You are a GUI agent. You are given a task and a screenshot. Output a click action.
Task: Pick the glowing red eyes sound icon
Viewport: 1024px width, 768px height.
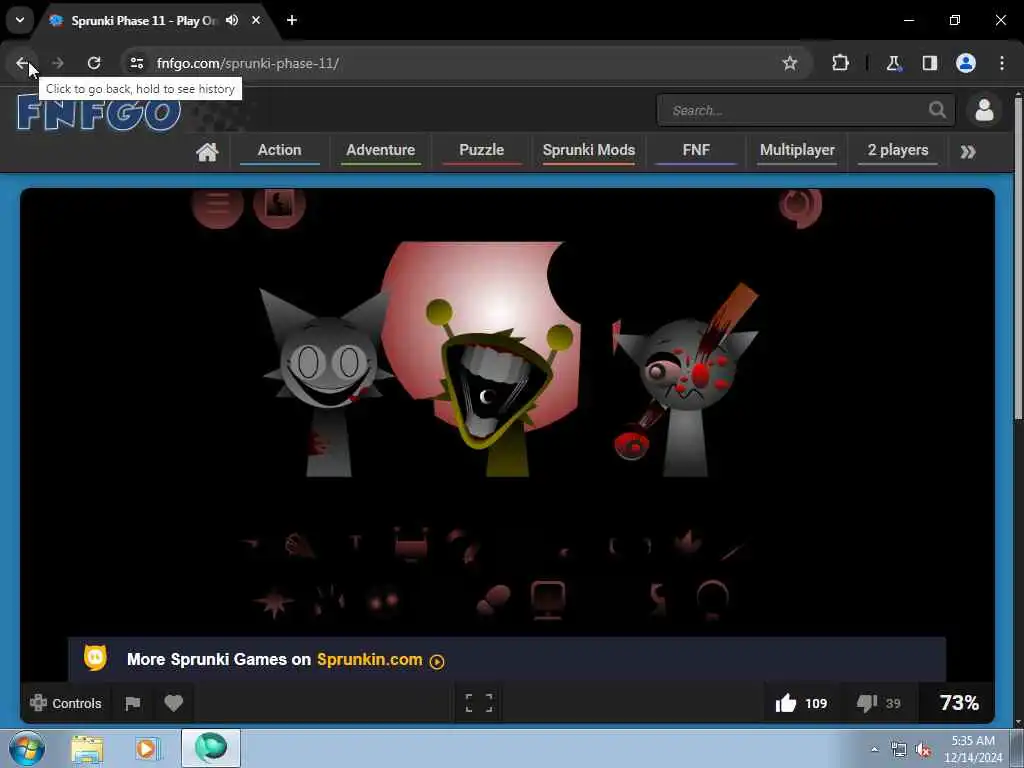click(x=383, y=600)
